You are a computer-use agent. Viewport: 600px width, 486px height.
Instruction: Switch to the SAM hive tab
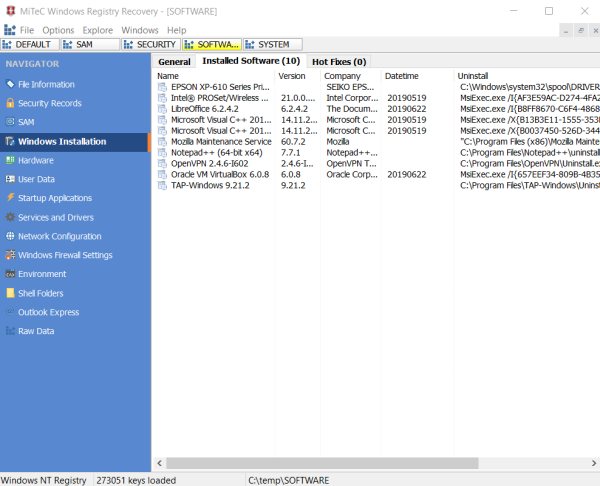90,44
